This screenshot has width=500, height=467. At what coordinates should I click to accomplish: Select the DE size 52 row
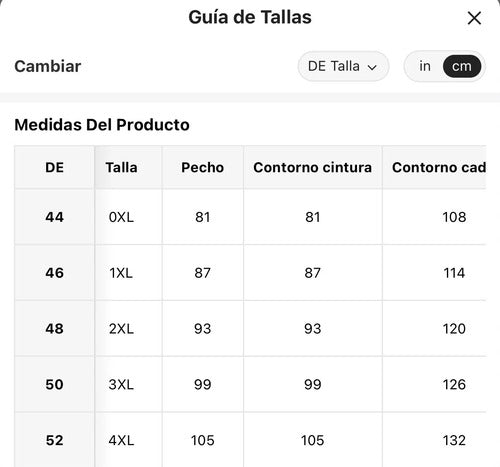click(250, 440)
